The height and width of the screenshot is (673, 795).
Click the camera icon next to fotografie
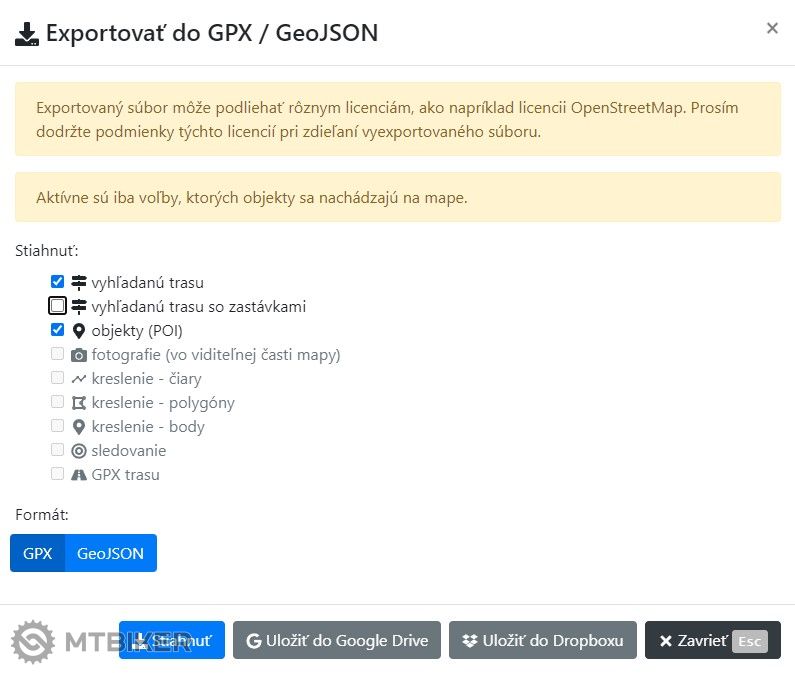(79, 355)
